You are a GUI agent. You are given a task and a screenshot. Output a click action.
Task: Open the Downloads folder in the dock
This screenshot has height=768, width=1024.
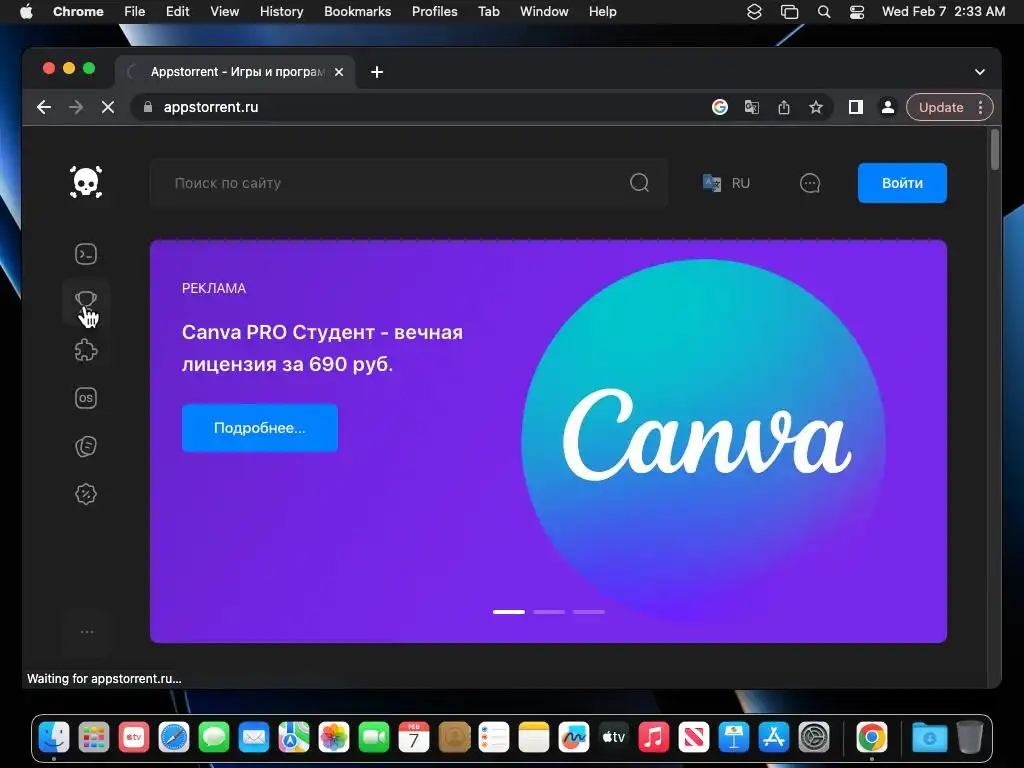point(929,738)
